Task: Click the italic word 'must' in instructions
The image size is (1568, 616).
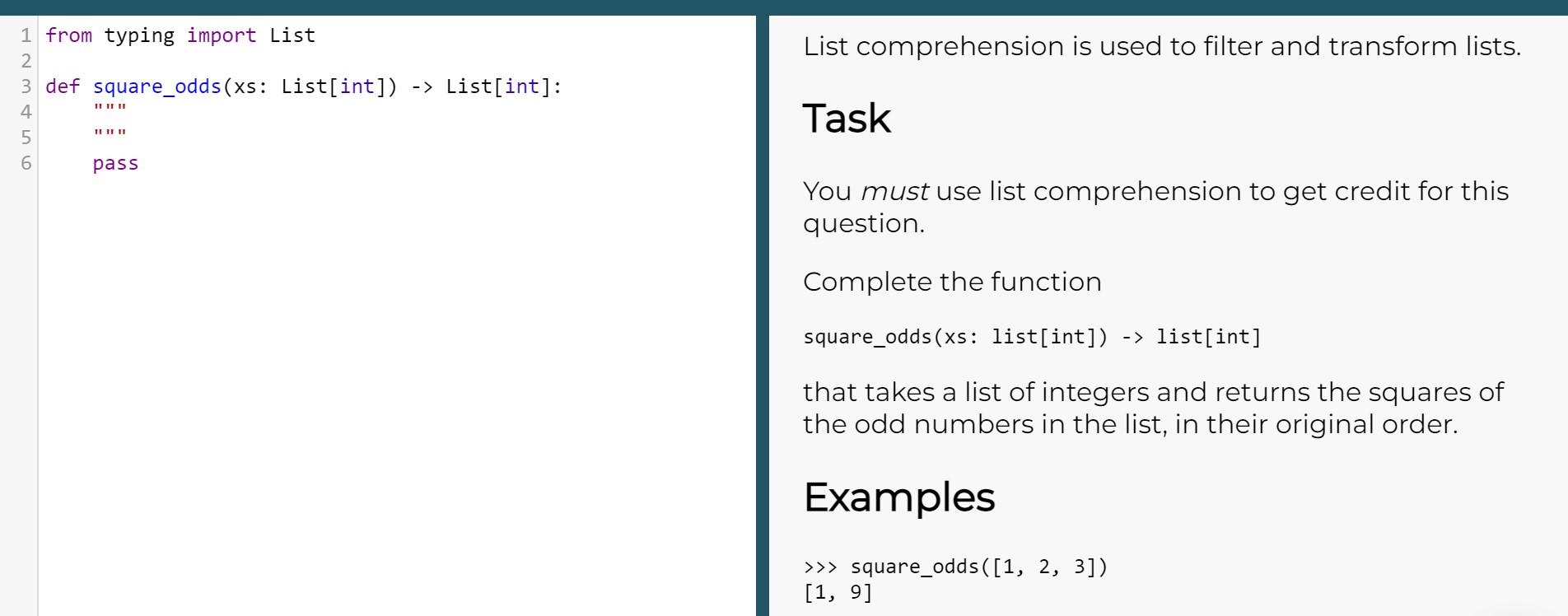Action: (x=894, y=191)
